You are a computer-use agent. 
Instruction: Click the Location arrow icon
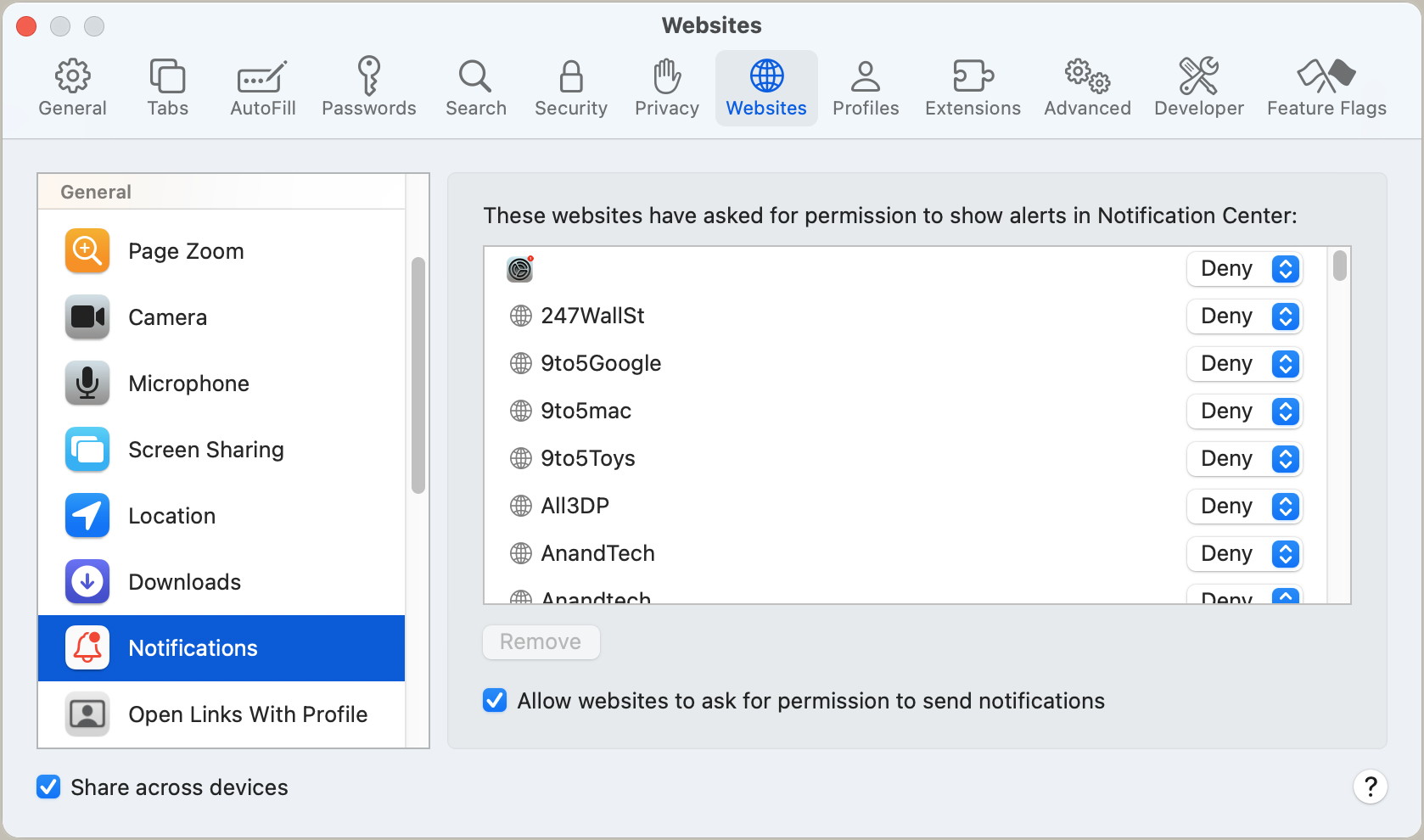point(87,516)
